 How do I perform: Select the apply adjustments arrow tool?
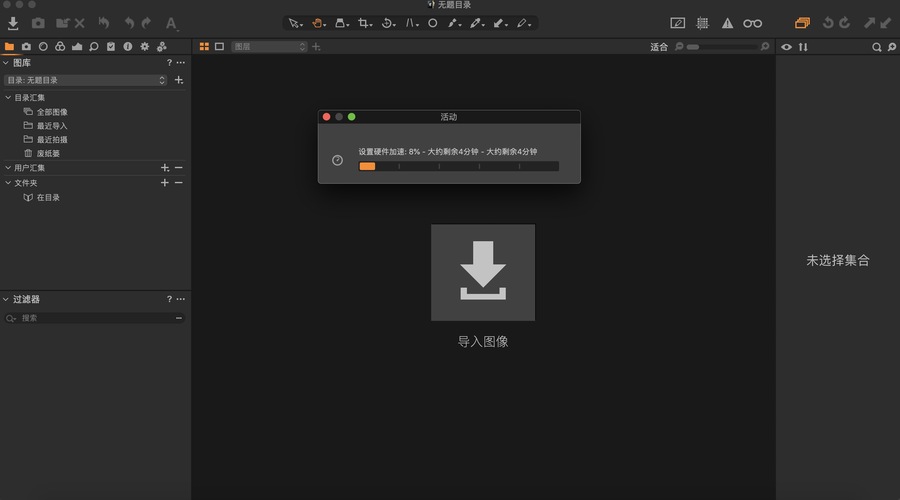(x=500, y=24)
